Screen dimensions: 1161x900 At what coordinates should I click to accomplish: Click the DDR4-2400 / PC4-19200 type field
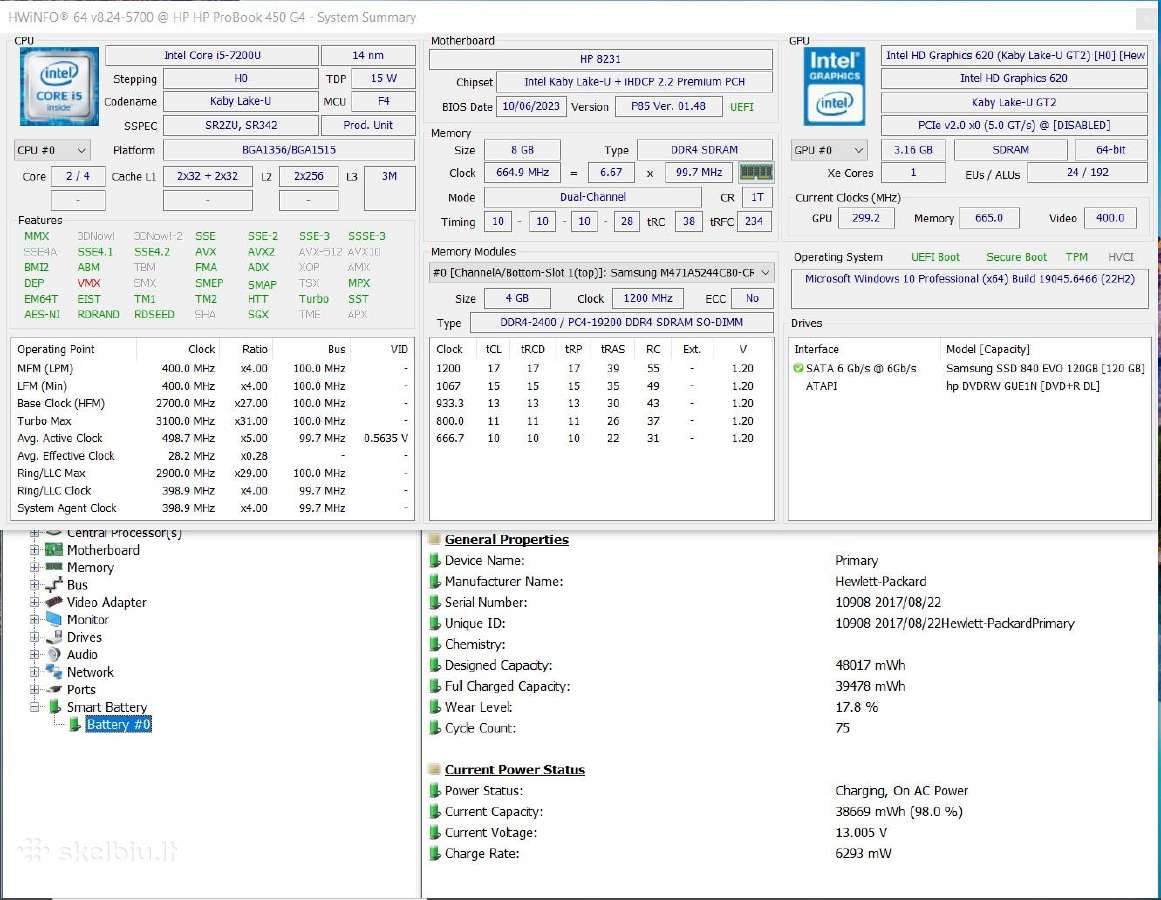pyautogui.click(x=621, y=322)
